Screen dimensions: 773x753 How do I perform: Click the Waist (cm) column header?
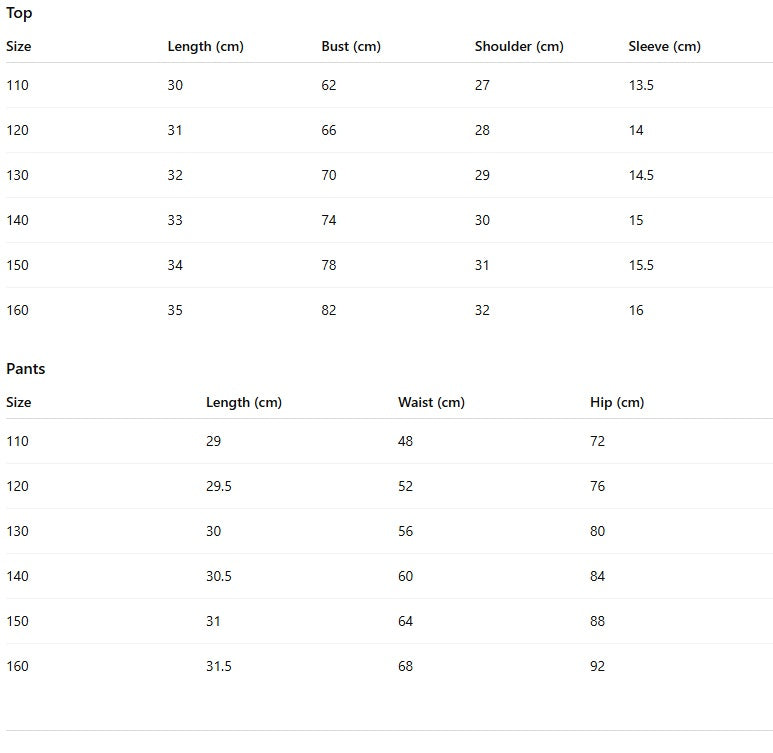[x=431, y=402]
